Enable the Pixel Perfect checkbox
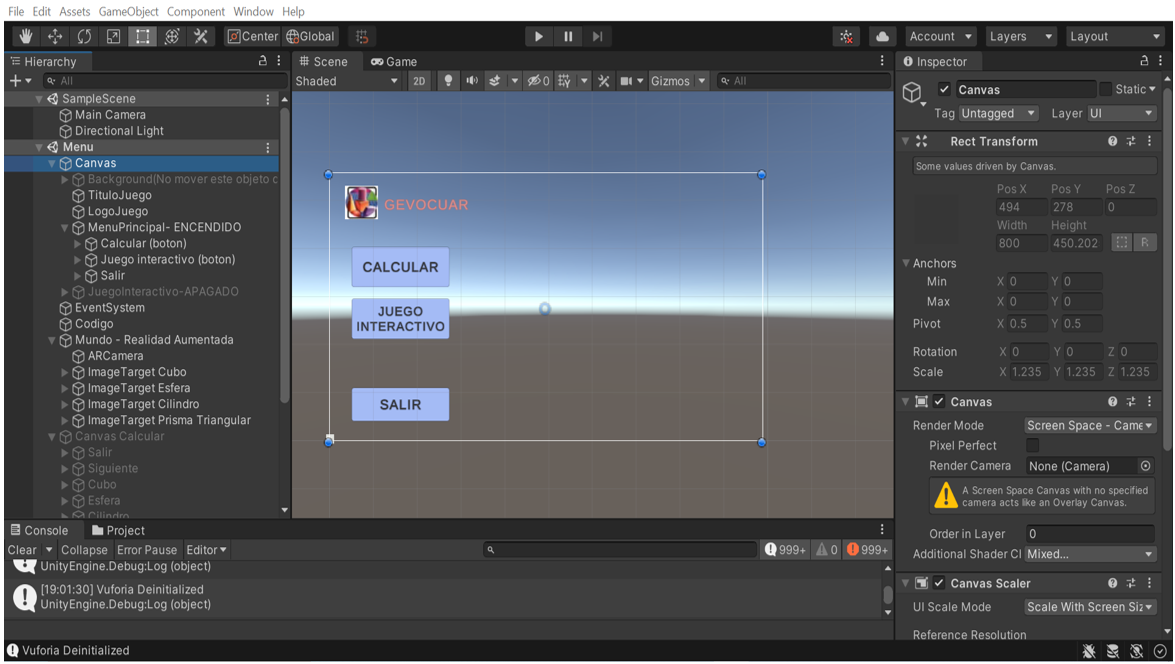 pyautogui.click(x=1033, y=445)
